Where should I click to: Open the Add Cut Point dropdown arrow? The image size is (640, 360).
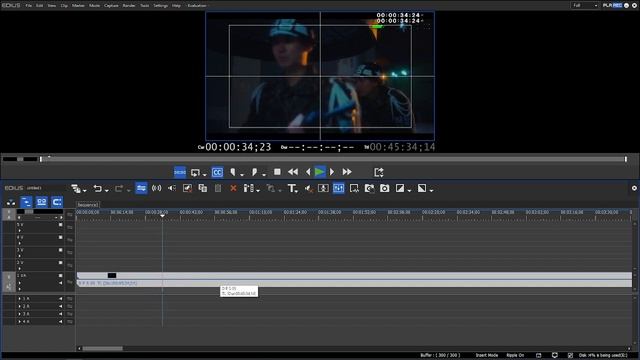click(258, 190)
